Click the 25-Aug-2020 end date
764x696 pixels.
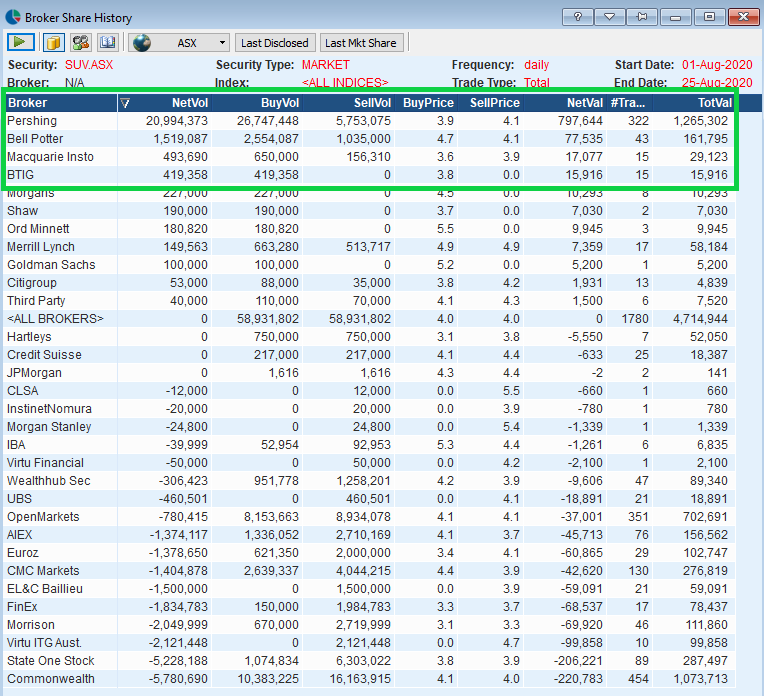pyautogui.click(x=717, y=82)
